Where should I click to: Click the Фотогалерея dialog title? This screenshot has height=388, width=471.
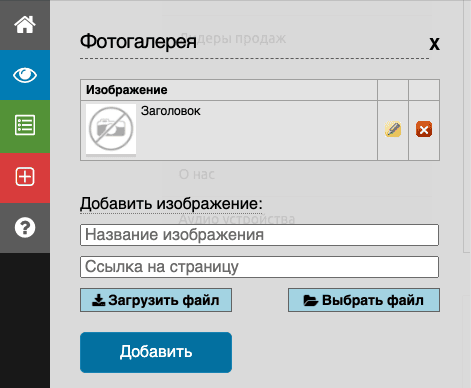click(138, 42)
